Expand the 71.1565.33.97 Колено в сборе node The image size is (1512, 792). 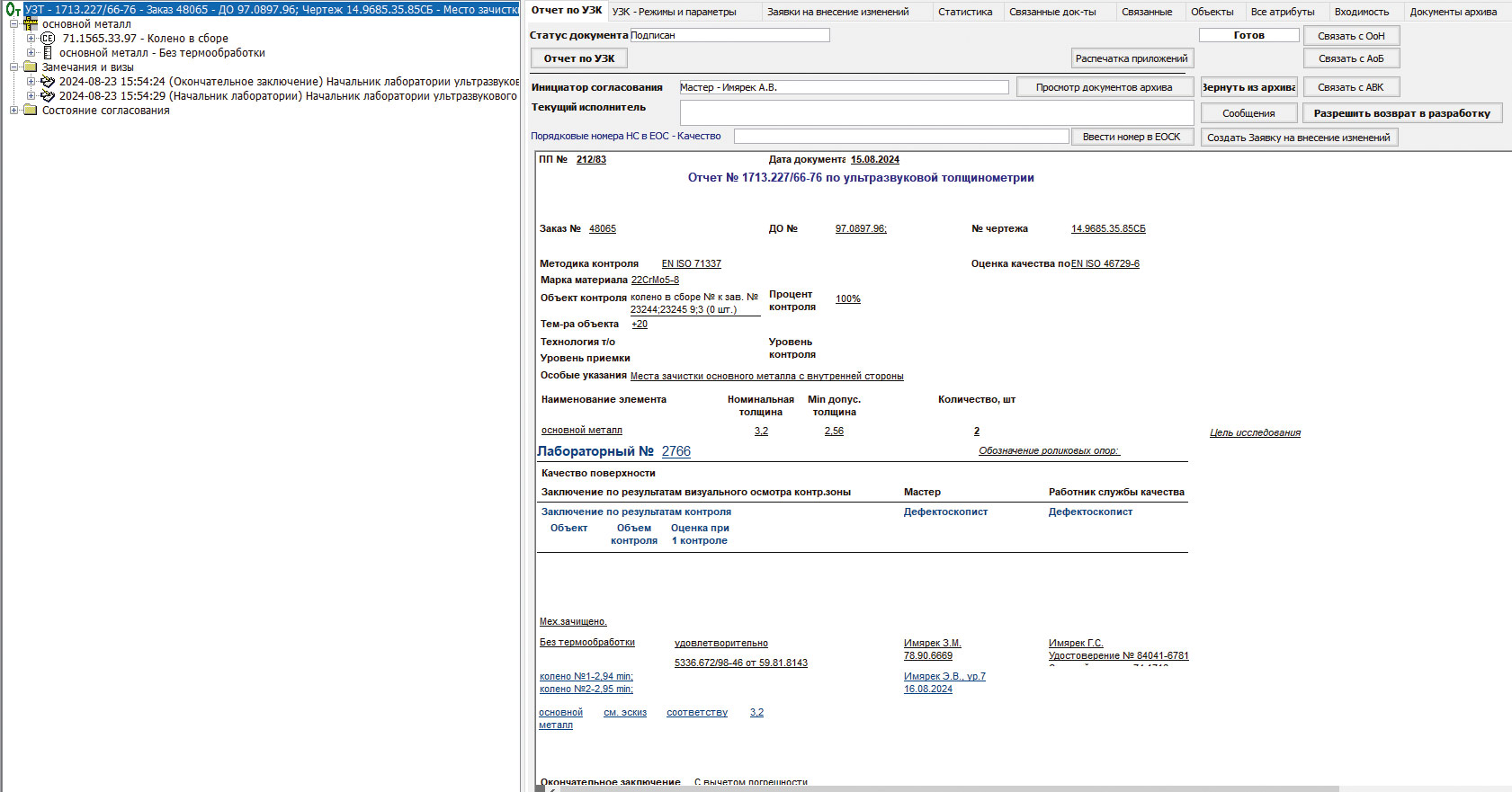[x=31, y=39]
